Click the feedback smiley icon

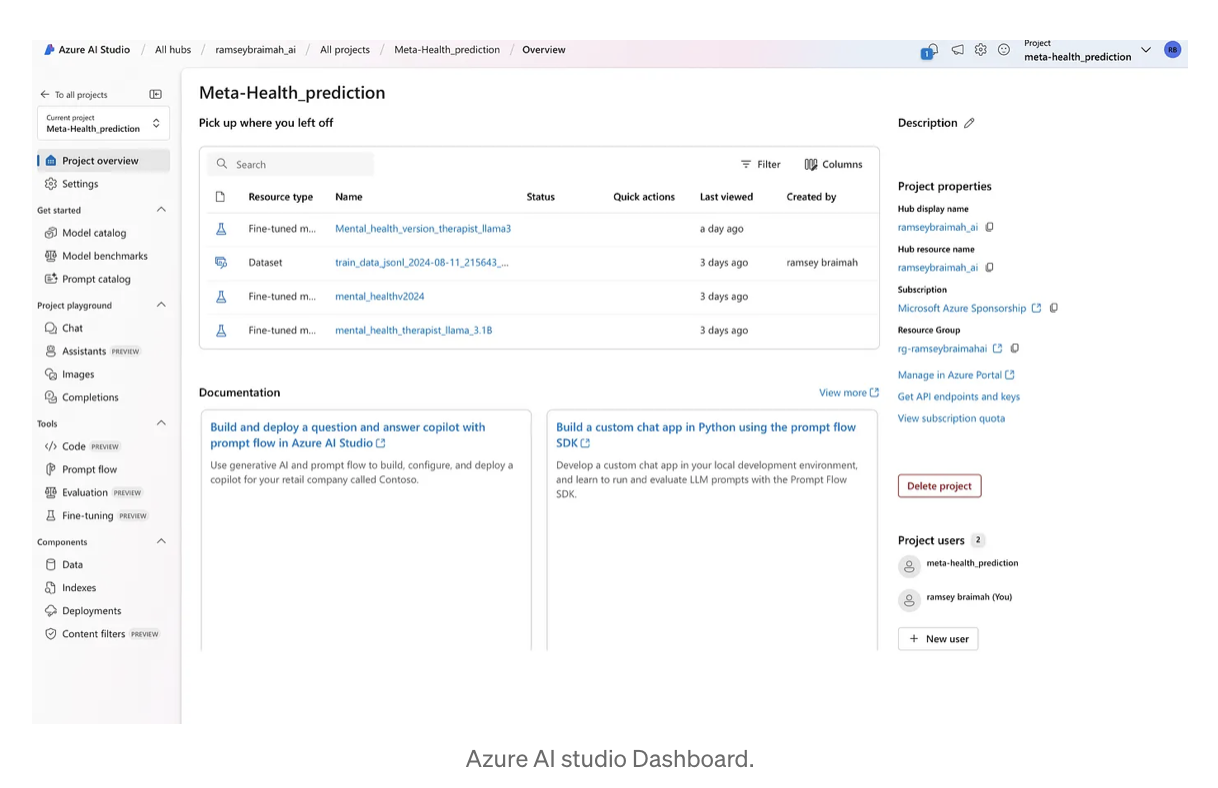click(x=1003, y=50)
